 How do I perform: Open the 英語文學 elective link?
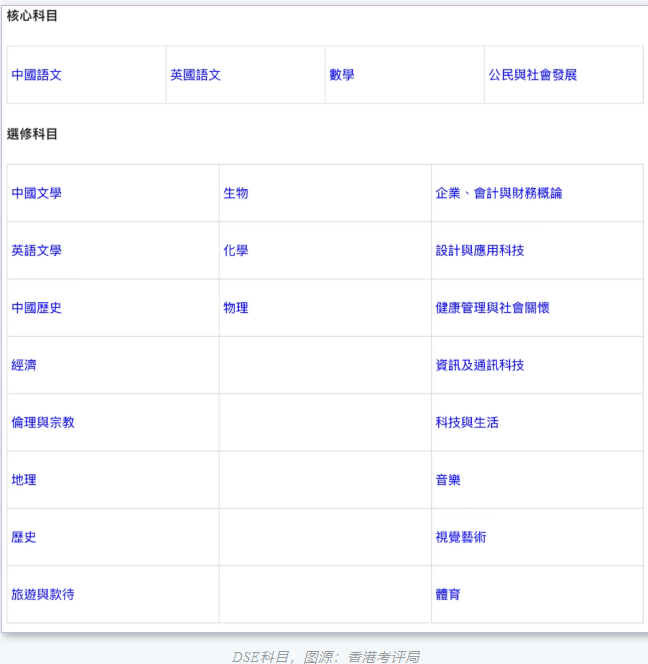coord(36,250)
